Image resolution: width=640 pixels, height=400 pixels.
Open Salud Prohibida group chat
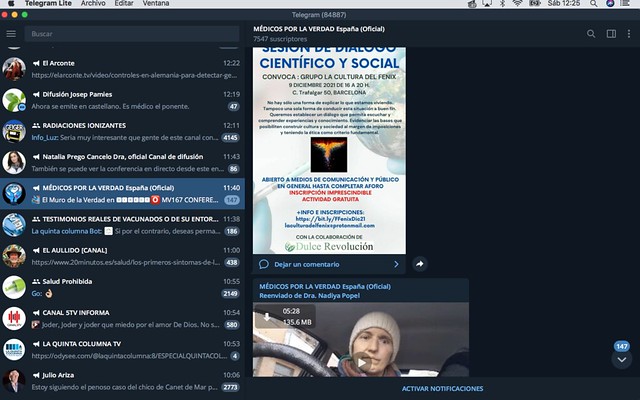click(x=122, y=287)
